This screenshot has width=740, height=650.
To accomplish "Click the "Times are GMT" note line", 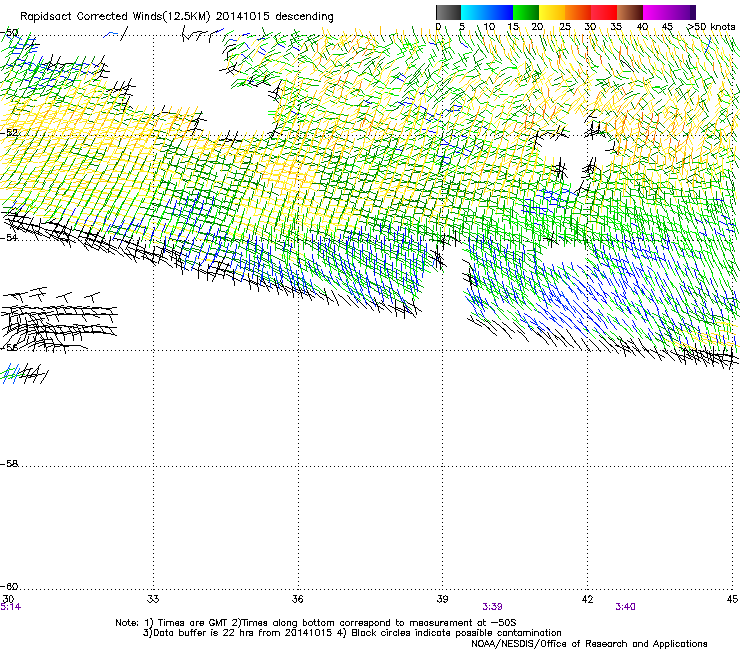I will [316, 623].
